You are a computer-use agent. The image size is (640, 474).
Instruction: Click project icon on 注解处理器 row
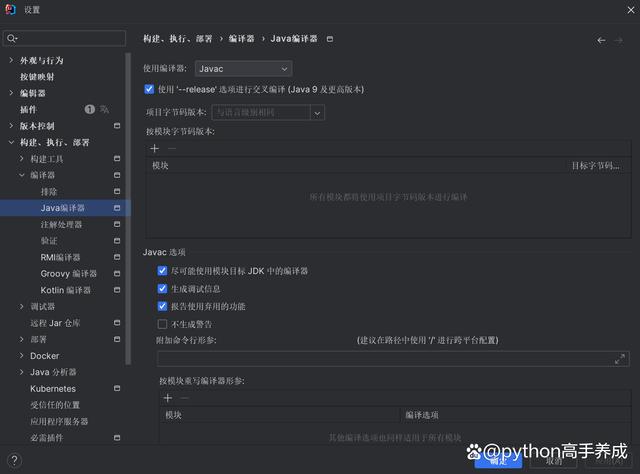point(117,224)
